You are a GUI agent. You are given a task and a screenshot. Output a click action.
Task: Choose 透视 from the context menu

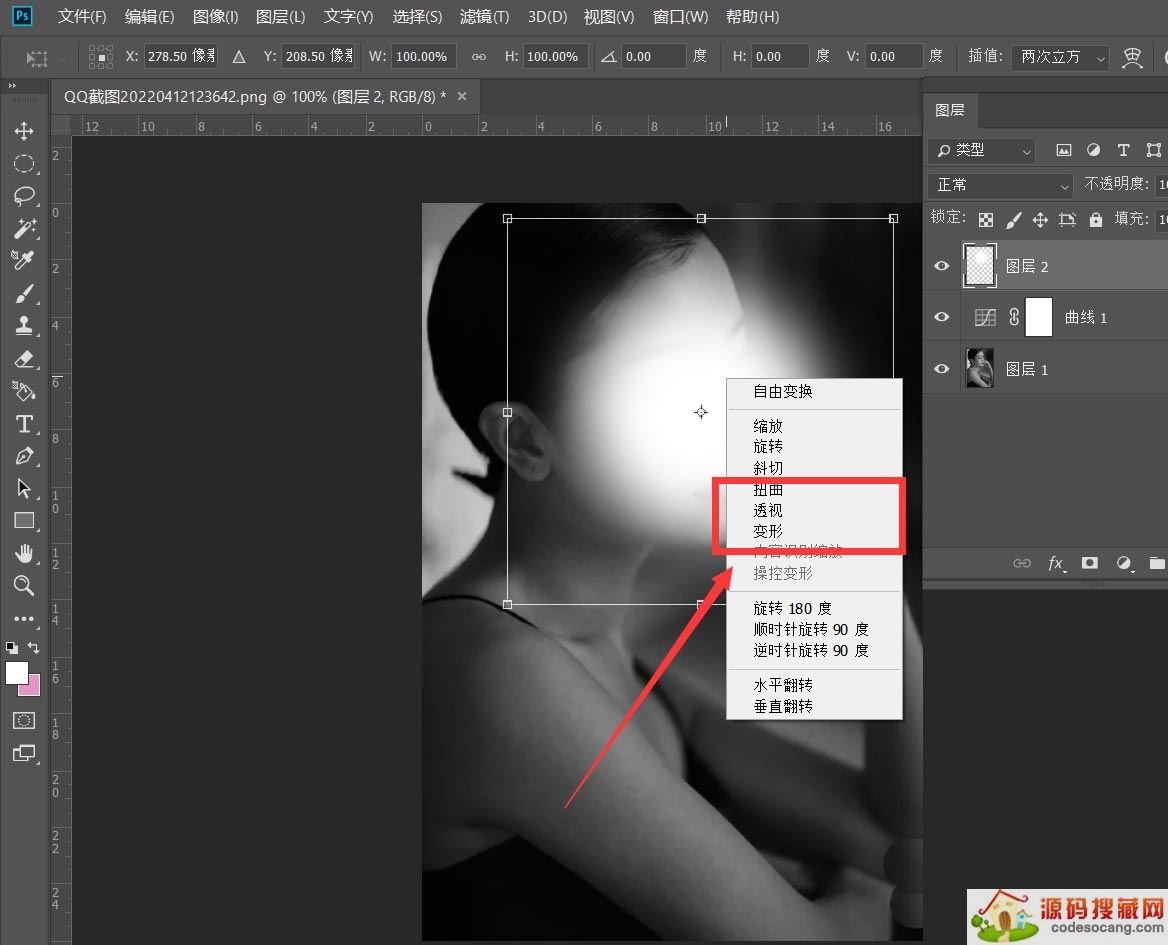pyautogui.click(x=768, y=510)
